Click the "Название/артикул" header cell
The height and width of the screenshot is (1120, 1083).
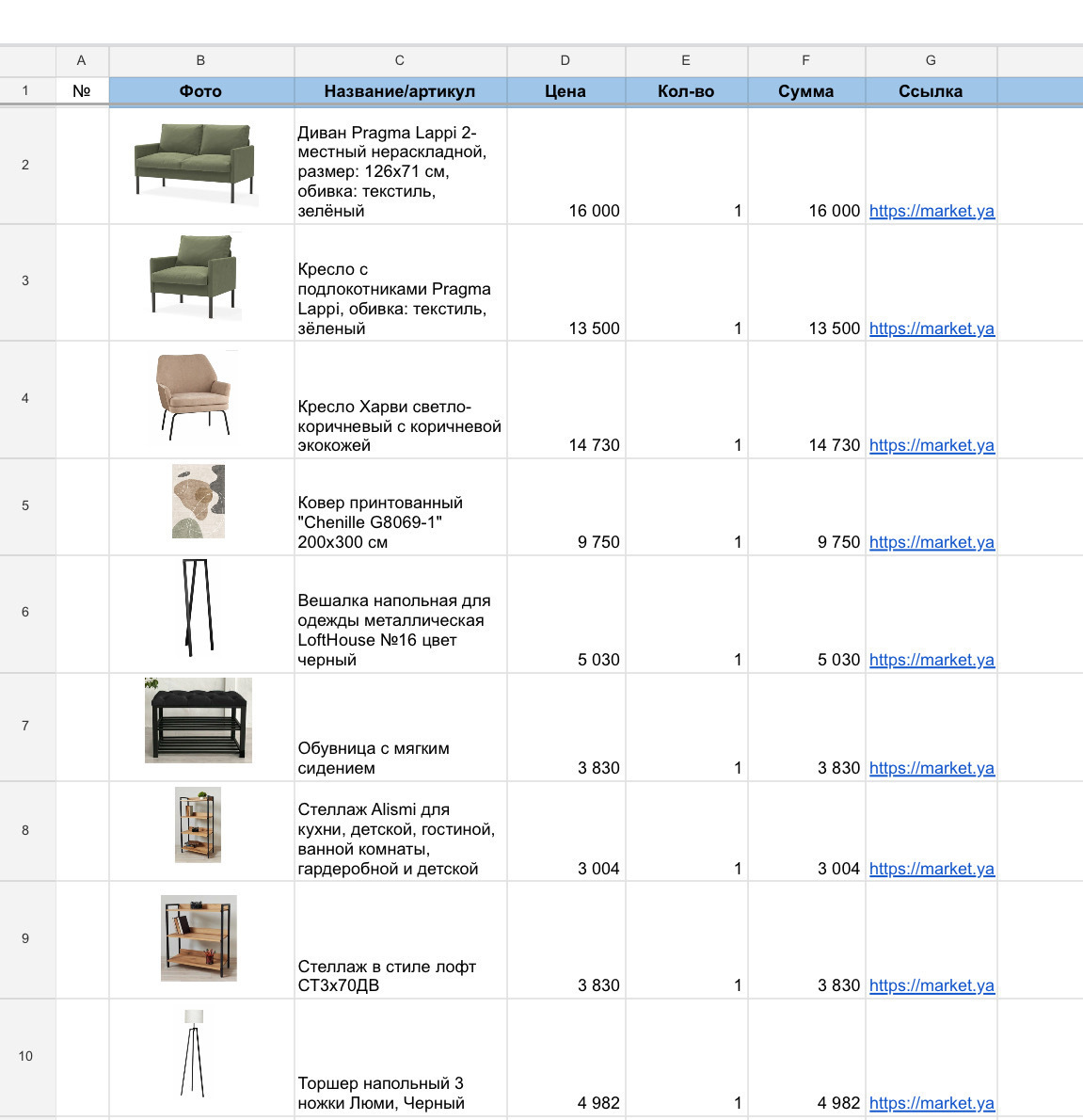(401, 90)
